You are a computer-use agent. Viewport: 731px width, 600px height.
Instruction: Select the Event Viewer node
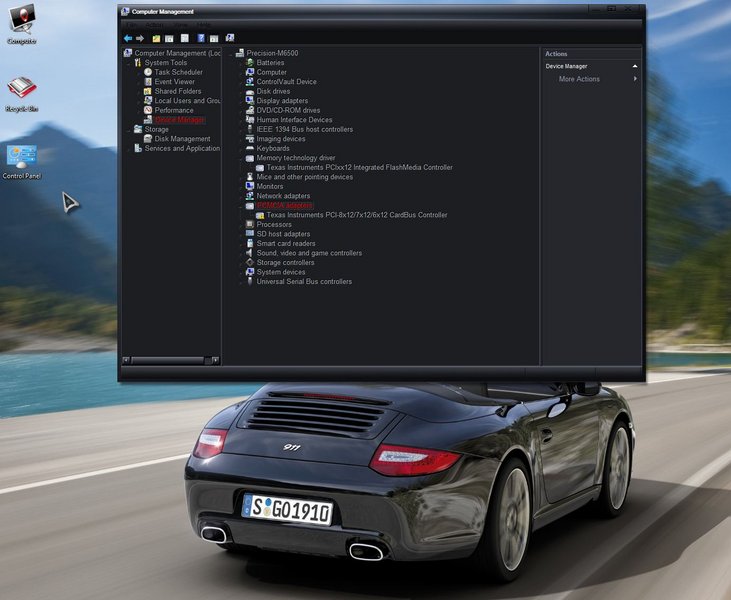174,82
